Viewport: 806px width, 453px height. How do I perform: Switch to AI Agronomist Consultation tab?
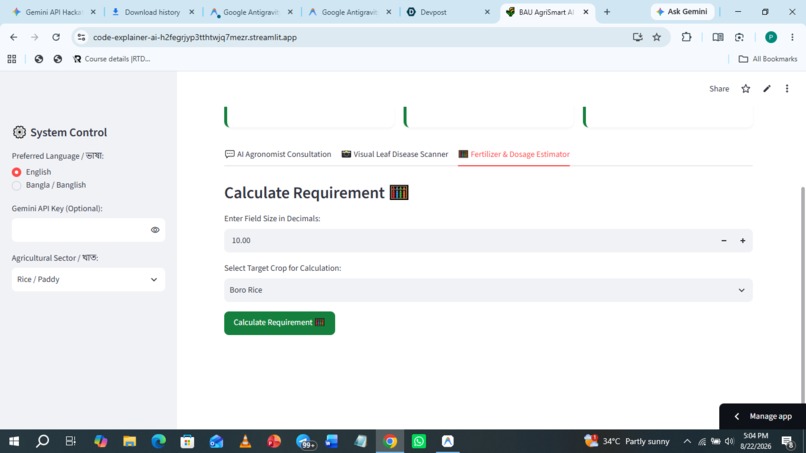(x=278, y=154)
